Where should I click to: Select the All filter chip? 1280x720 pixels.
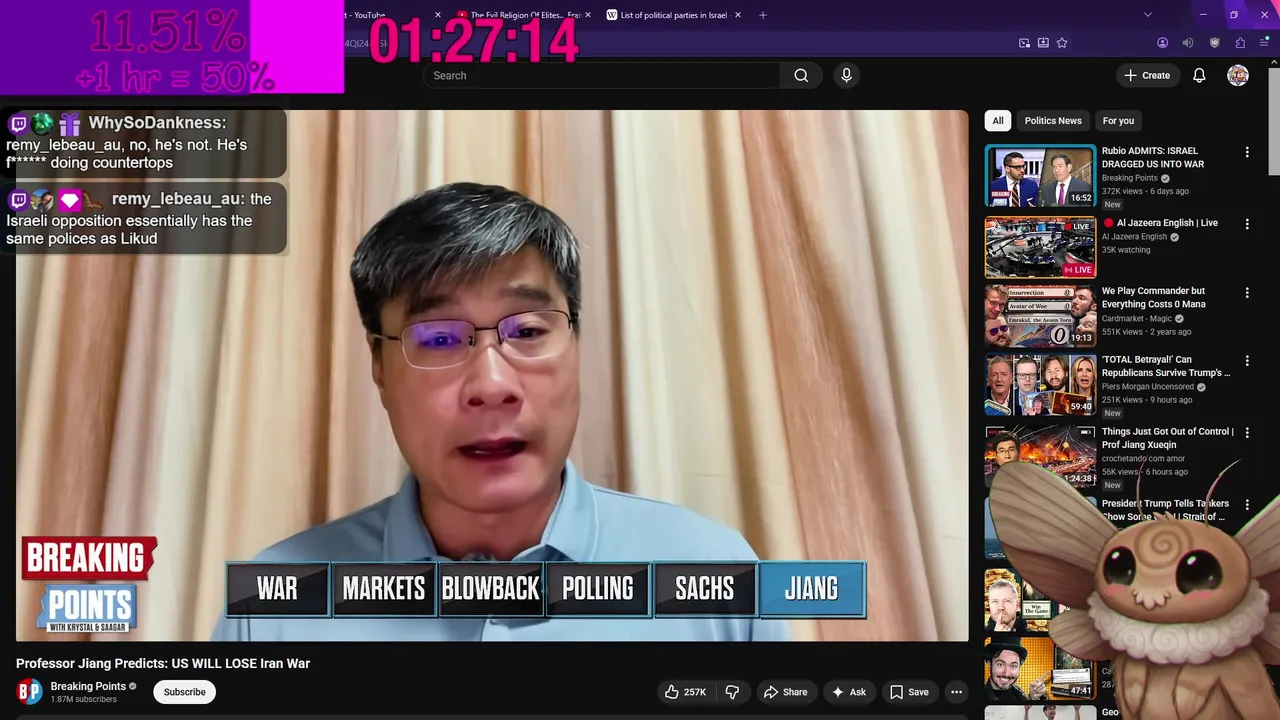click(x=997, y=120)
